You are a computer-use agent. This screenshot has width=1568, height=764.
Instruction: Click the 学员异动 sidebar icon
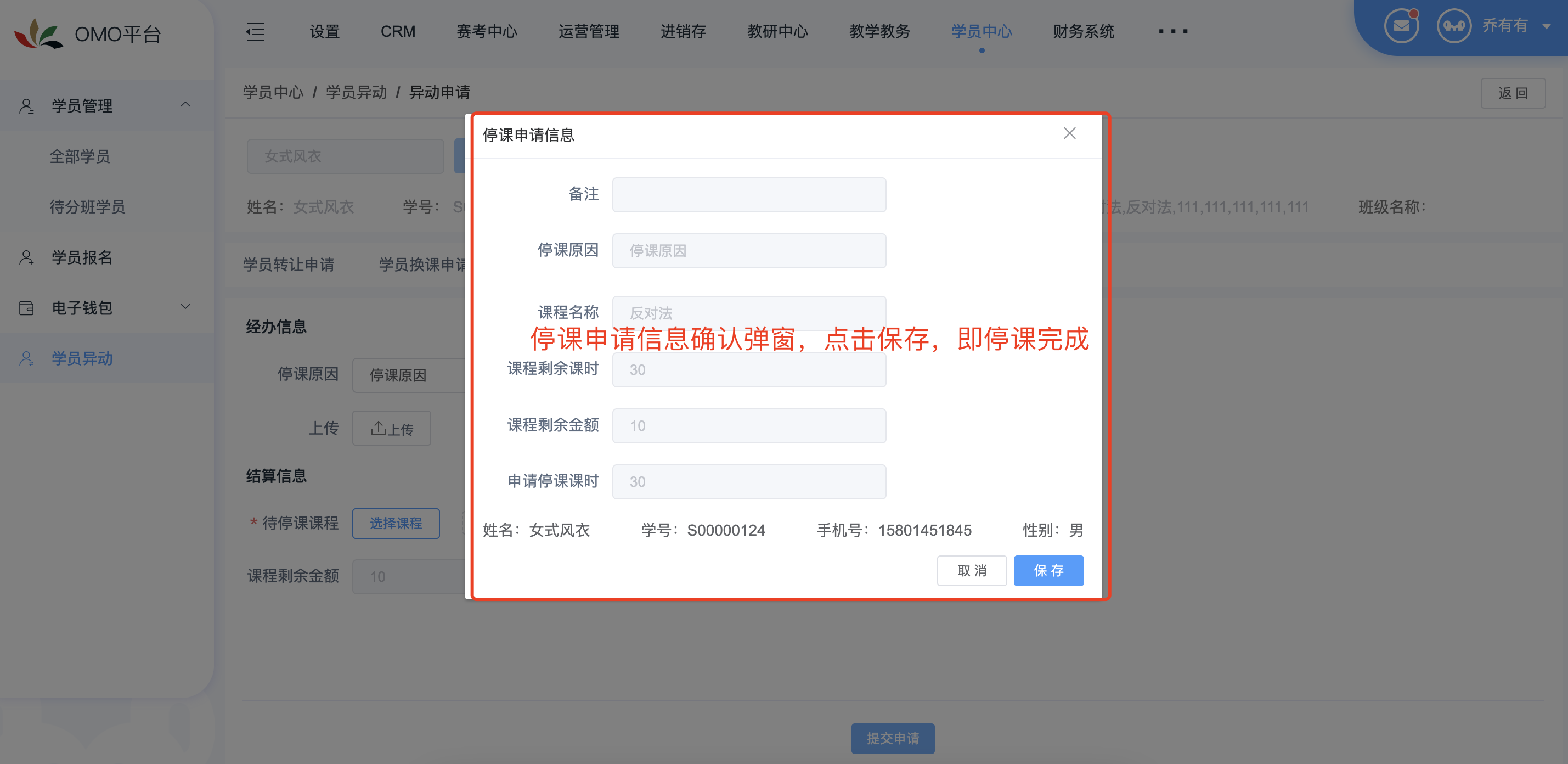[26, 358]
